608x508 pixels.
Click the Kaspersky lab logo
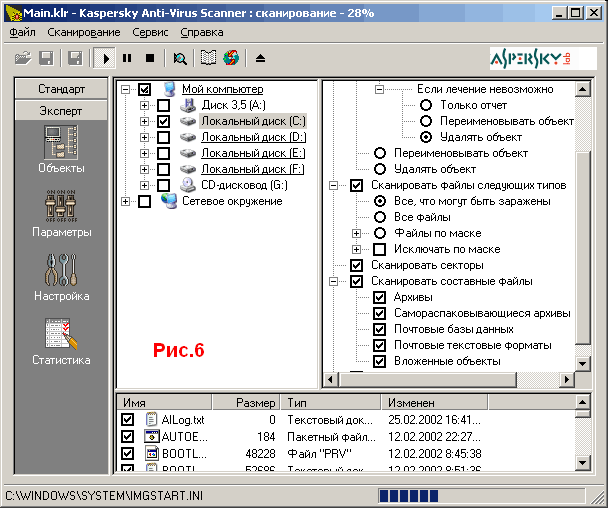[x=543, y=58]
